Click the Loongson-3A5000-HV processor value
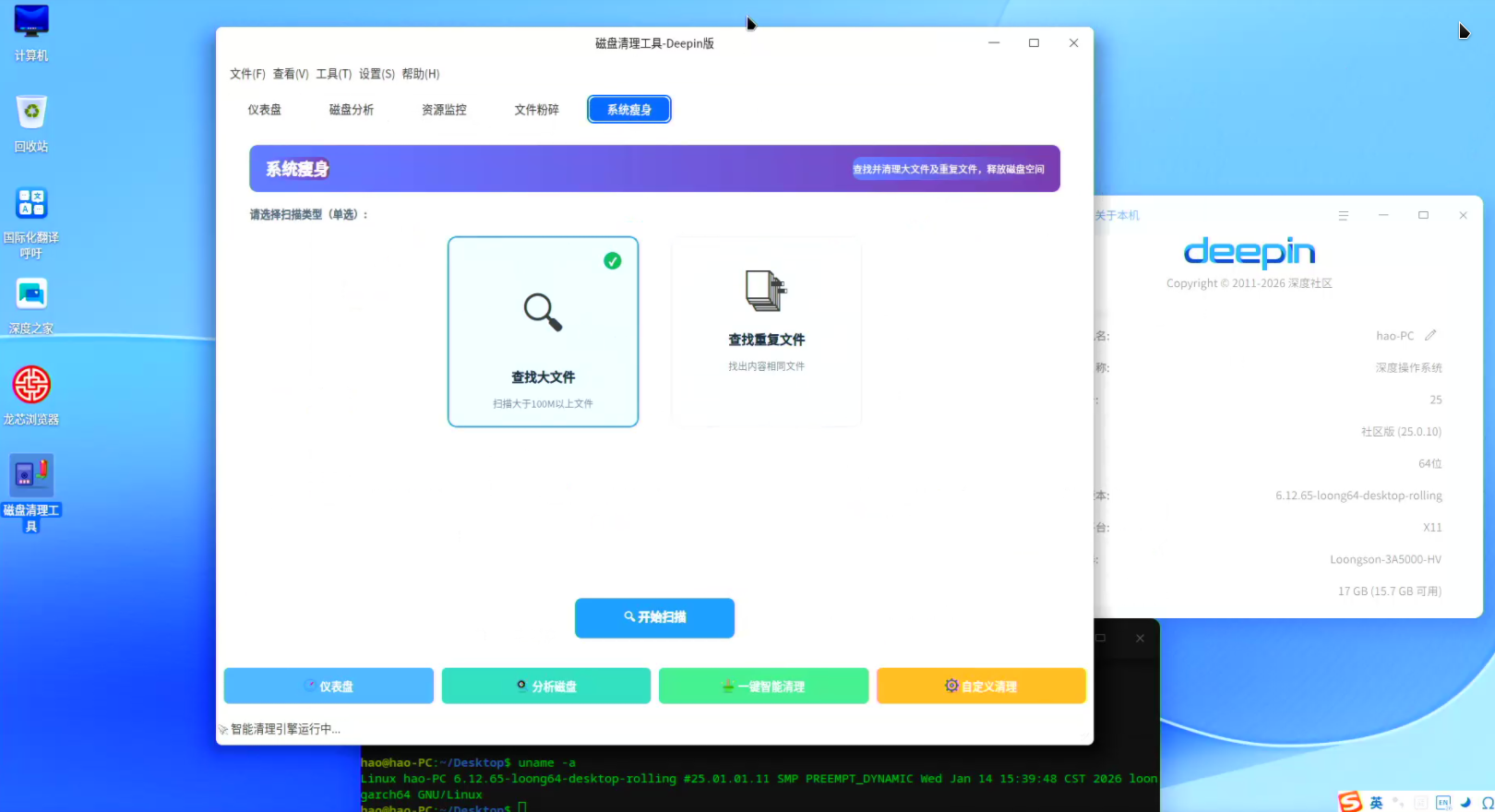 1385,559
